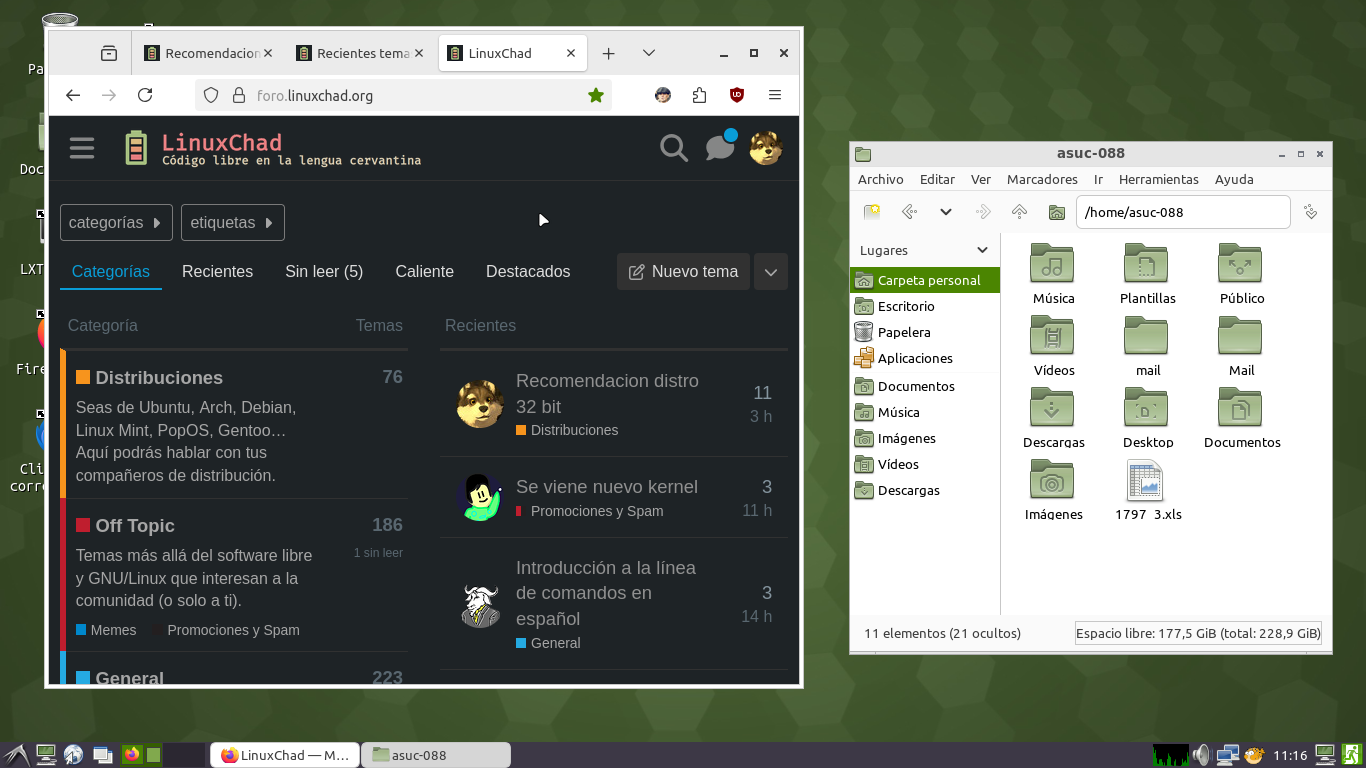1366x768 pixels.
Task: Click the uBlock Origin extension icon
Action: [737, 95]
